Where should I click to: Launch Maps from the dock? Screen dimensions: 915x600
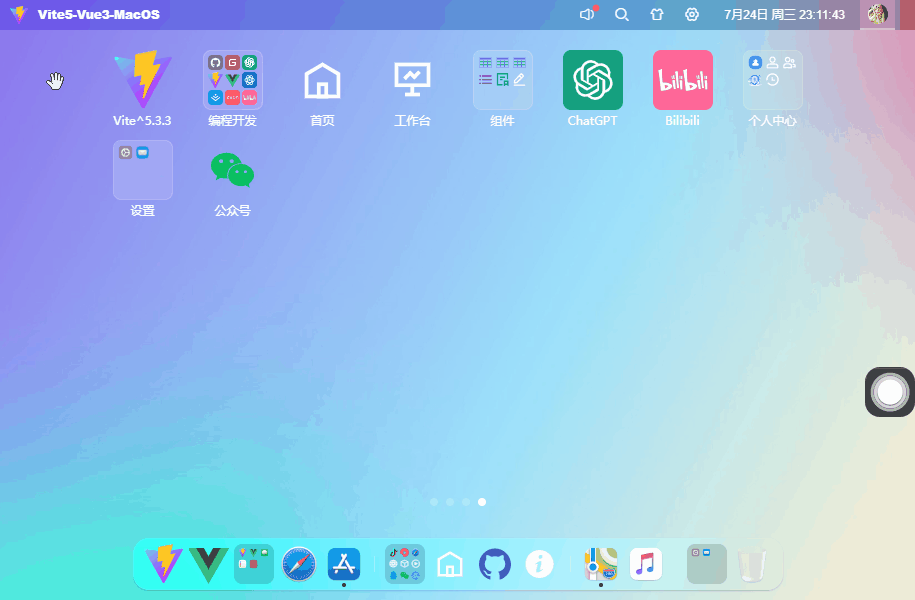pyautogui.click(x=601, y=564)
